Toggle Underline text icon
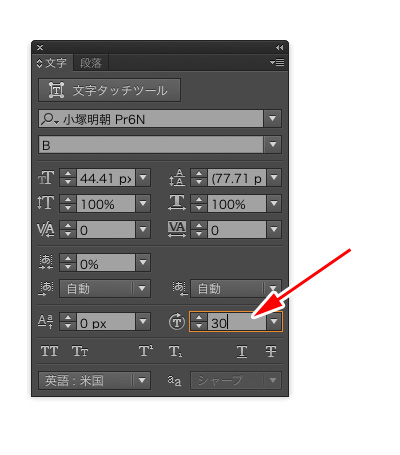The image size is (400, 455). point(242,352)
